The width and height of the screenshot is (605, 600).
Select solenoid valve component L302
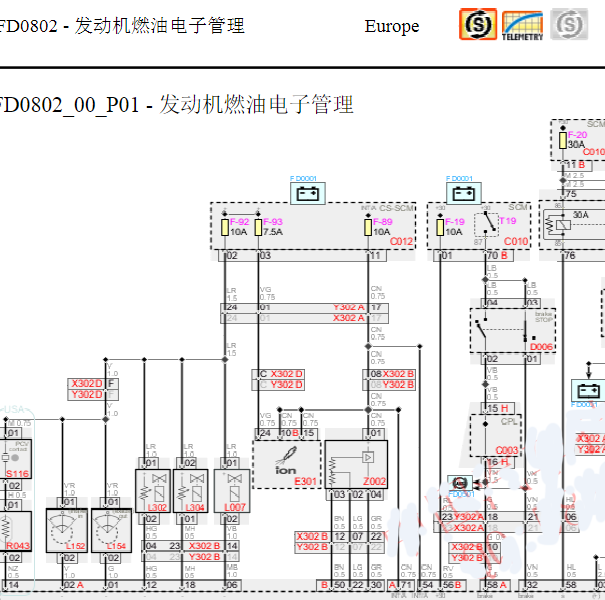pyautogui.click(x=152, y=491)
